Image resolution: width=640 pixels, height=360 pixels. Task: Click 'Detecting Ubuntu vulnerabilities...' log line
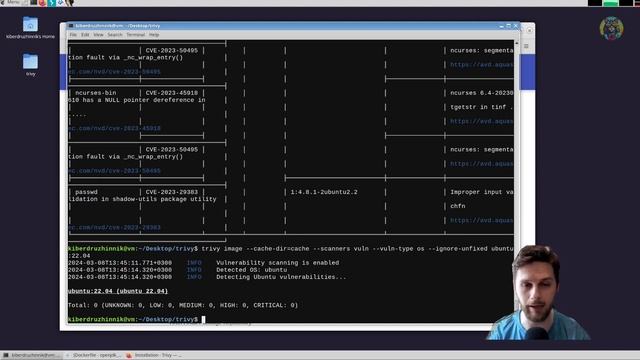click(x=281, y=277)
